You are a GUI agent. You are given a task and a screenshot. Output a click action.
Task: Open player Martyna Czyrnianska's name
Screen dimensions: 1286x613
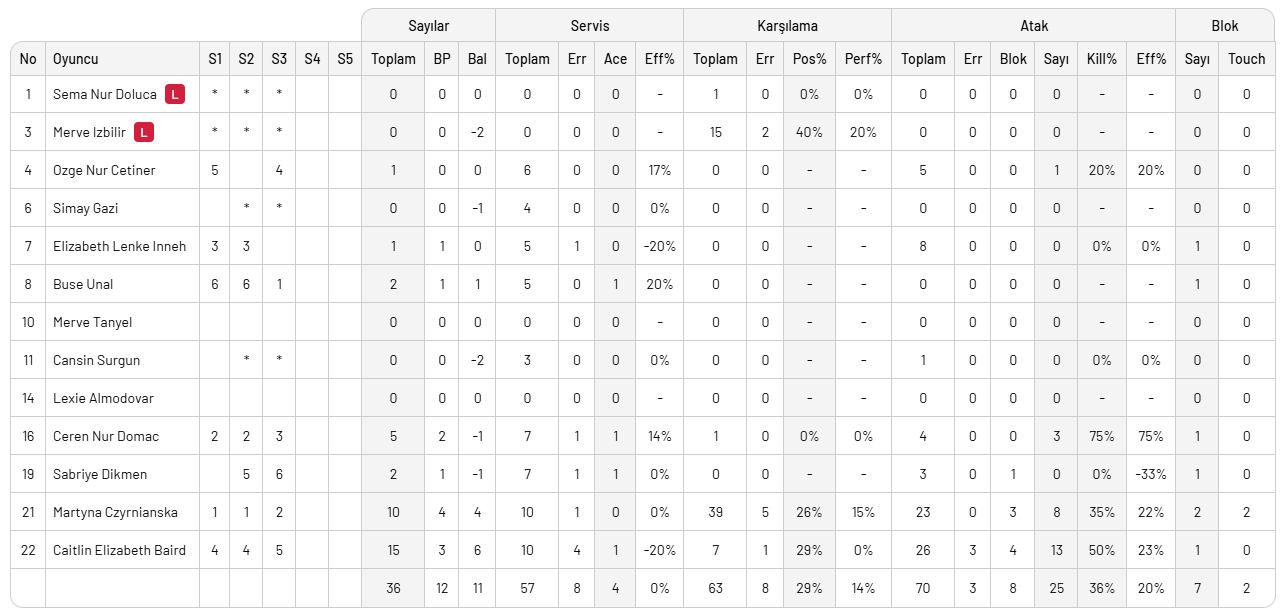point(115,512)
